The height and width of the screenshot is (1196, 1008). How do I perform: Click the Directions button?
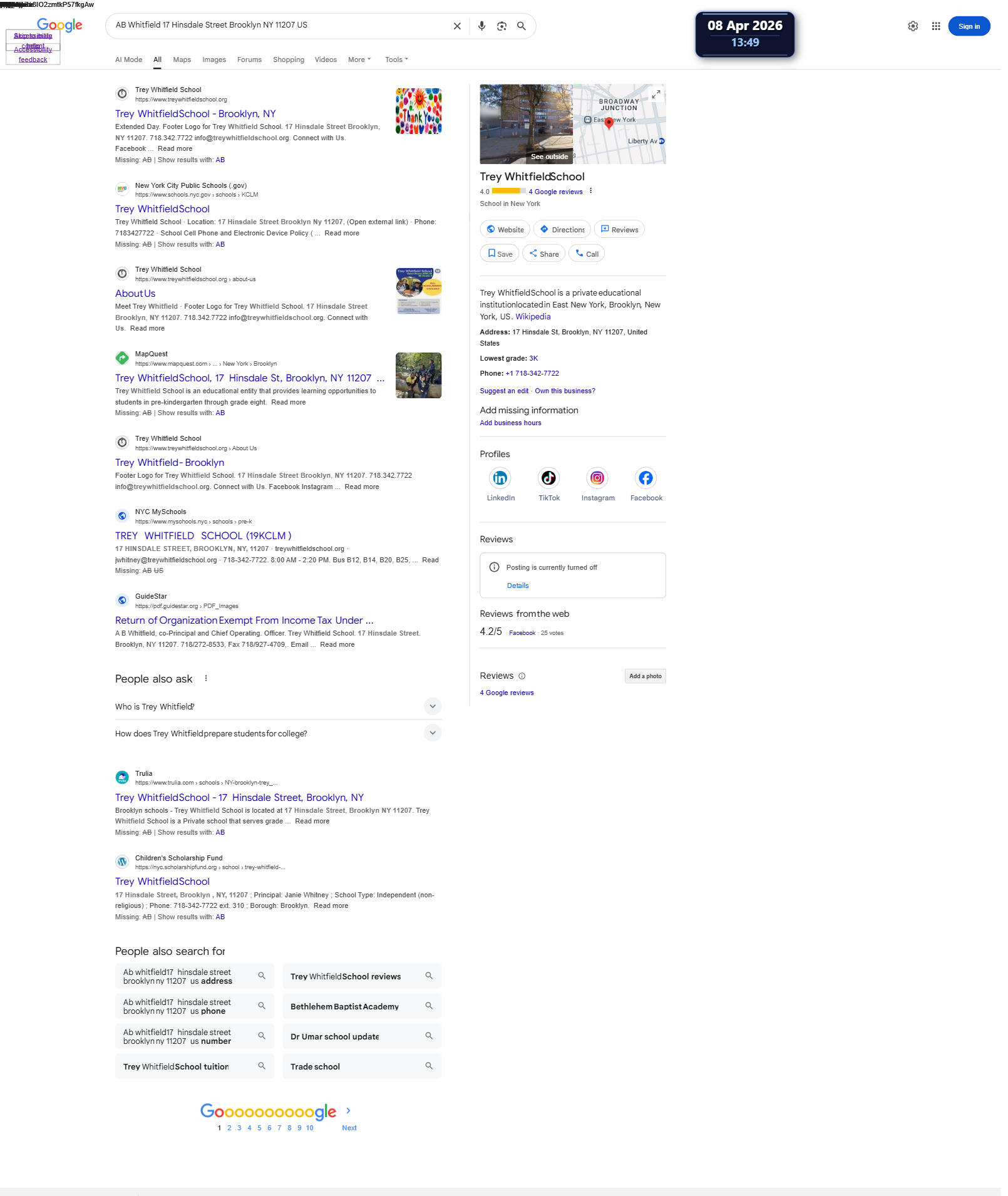click(x=562, y=229)
